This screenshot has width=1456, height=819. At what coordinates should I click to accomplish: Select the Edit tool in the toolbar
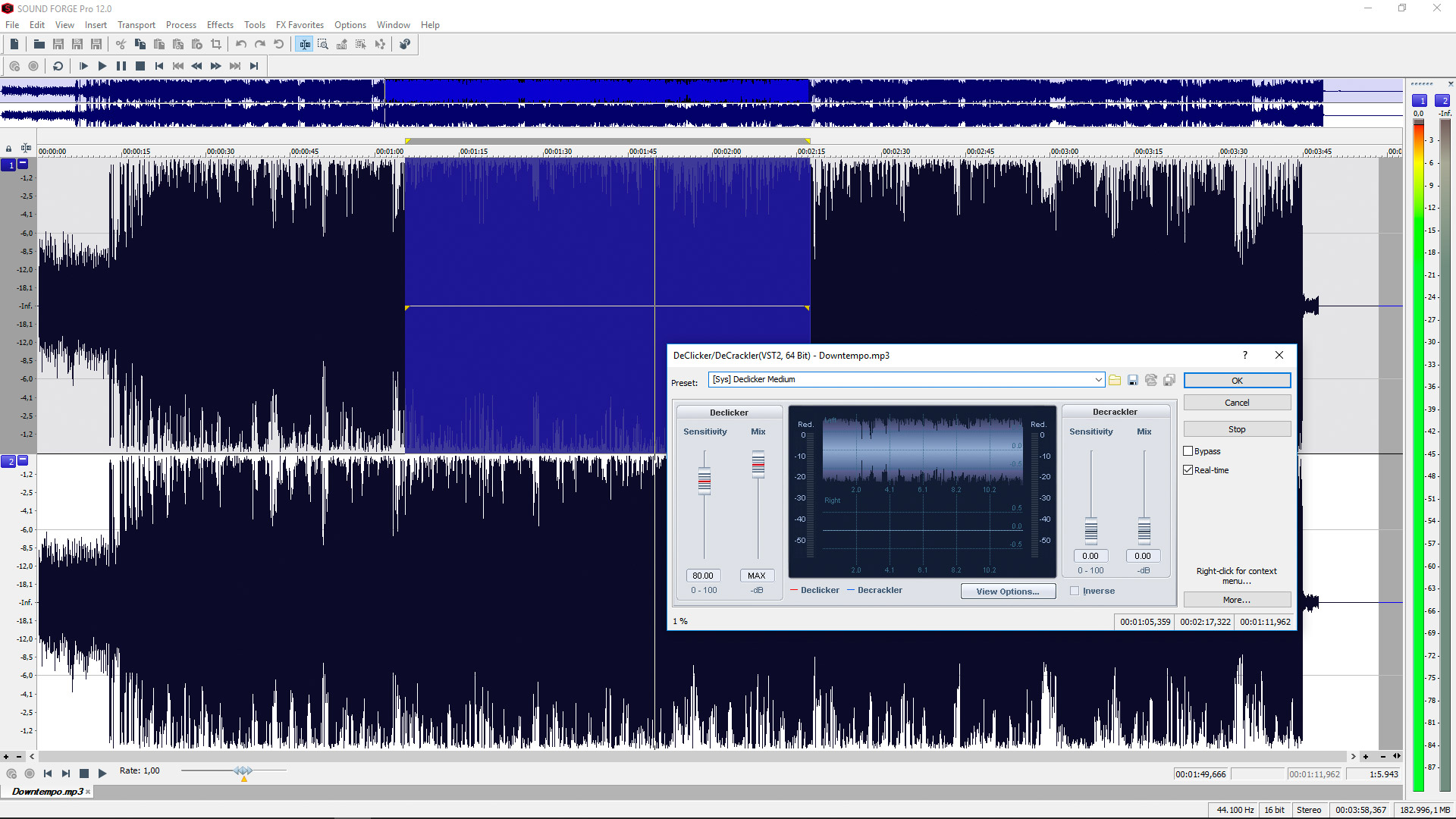coord(305,44)
